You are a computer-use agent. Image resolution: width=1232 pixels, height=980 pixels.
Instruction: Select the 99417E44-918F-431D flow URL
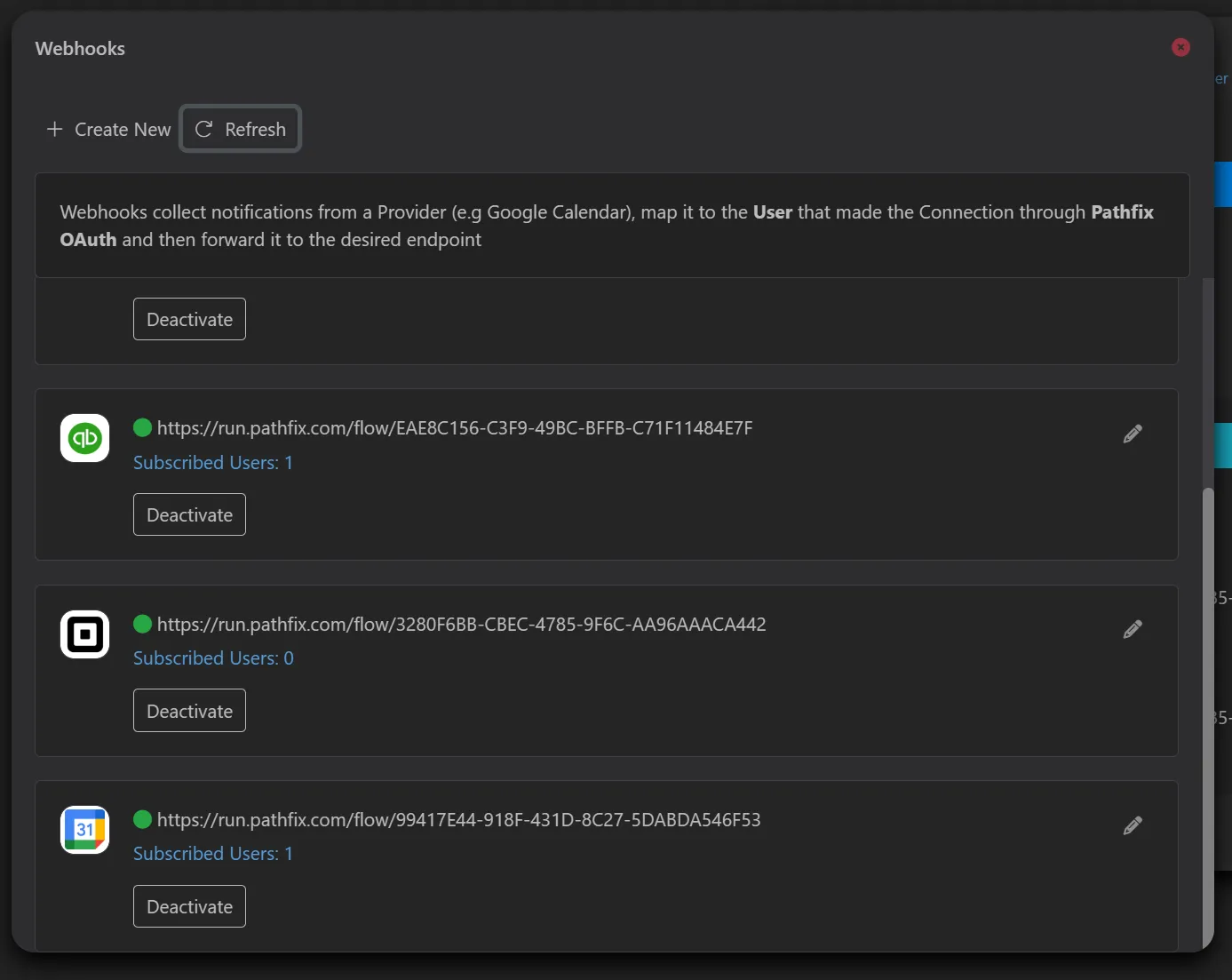click(458, 820)
